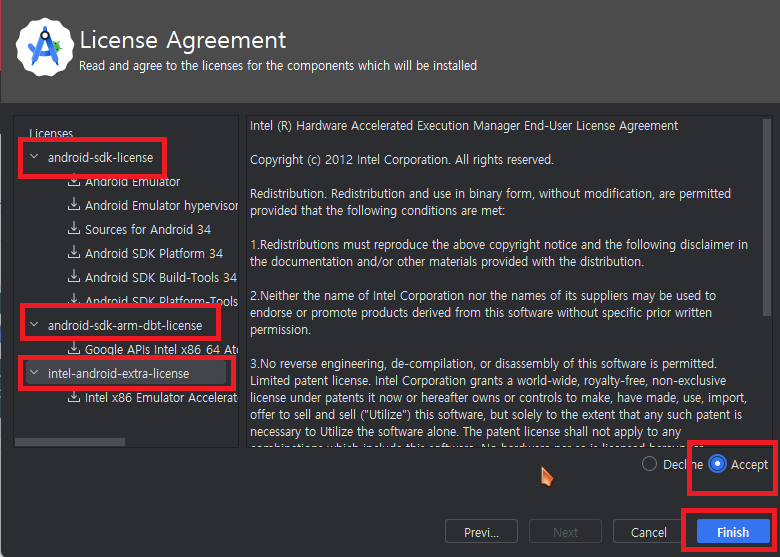Image resolution: width=780 pixels, height=557 pixels.
Task: Click the Android Studio logo icon
Action: click(45, 47)
